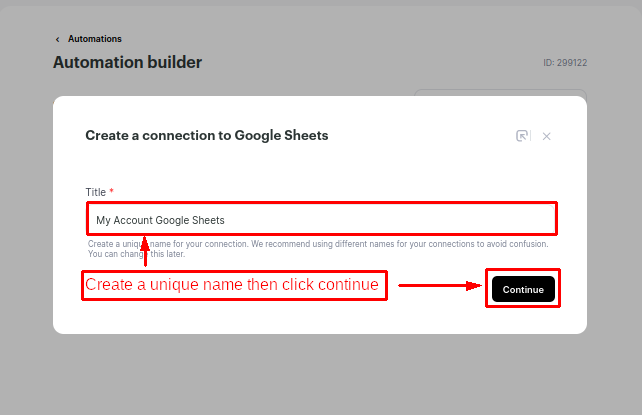Click the red required asterisk near Title
The image size is (642, 415).
112,191
